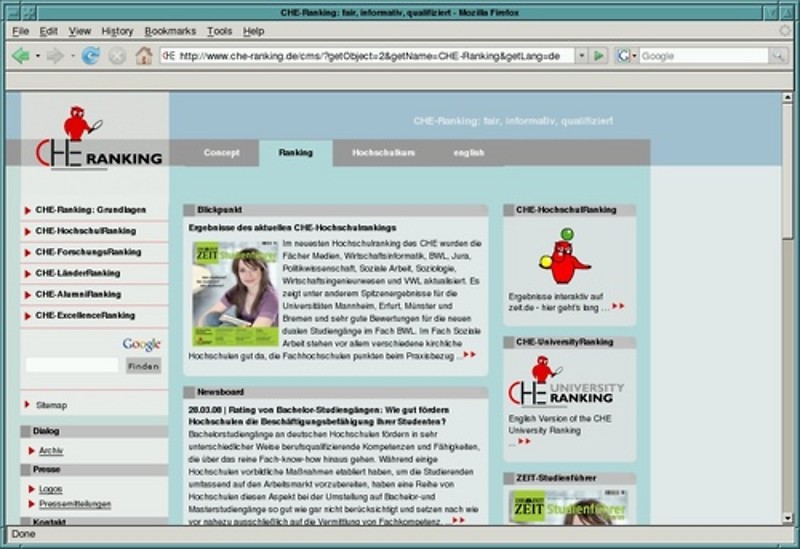Click the Firefox throbber activity icon
This screenshot has height=549, width=800.
pyautogui.click(x=785, y=31)
